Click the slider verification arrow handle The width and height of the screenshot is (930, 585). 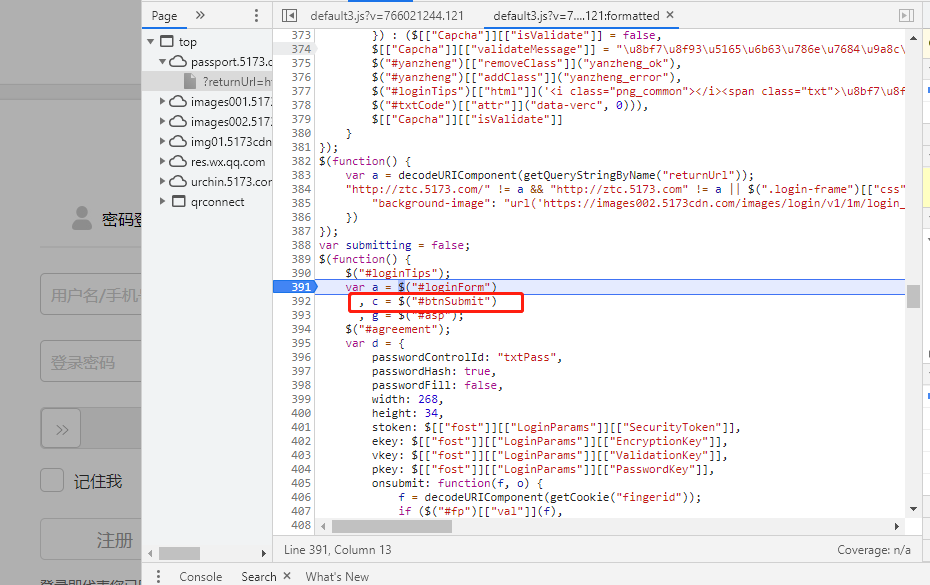60,429
